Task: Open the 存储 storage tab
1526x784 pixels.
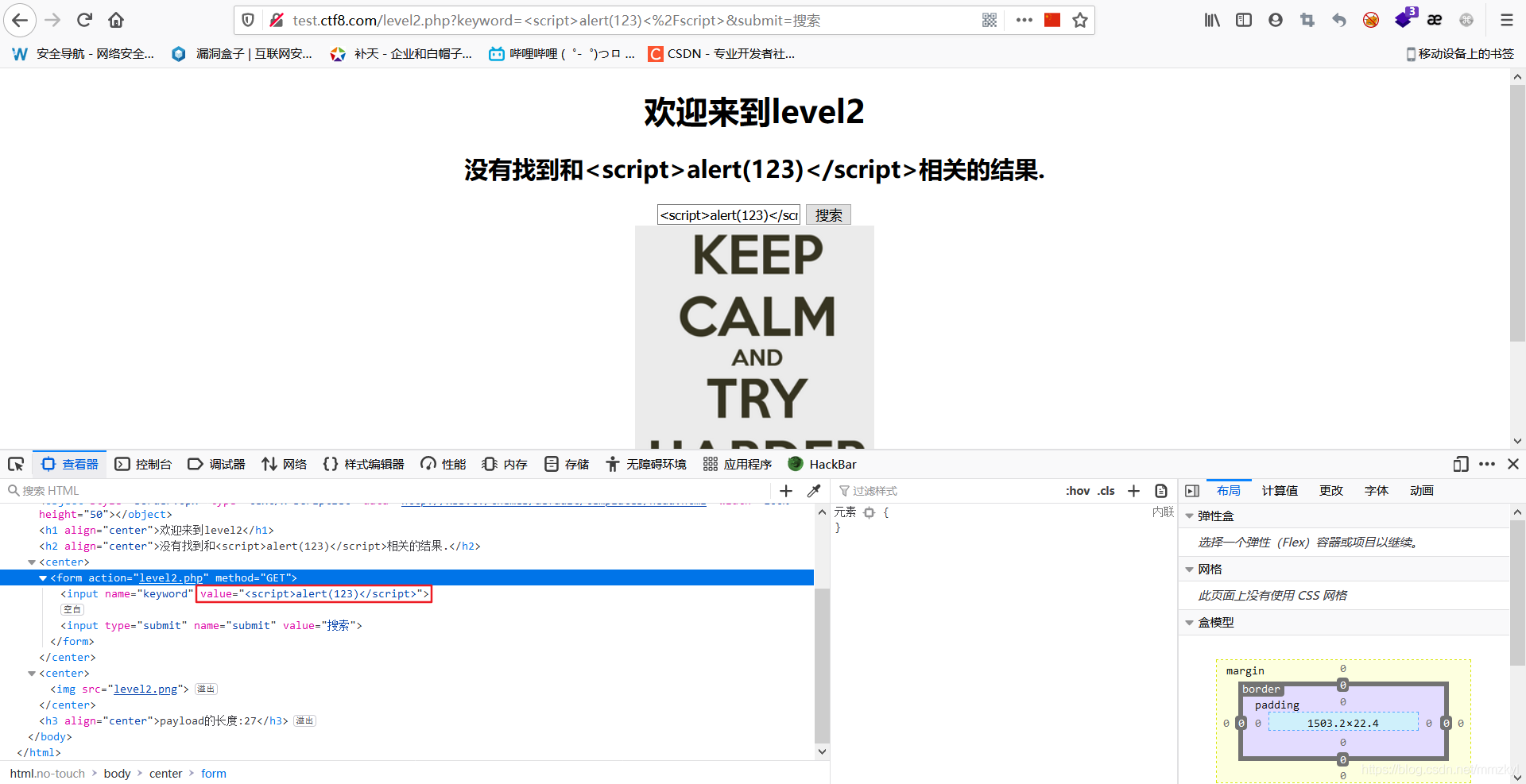Action: (567, 464)
